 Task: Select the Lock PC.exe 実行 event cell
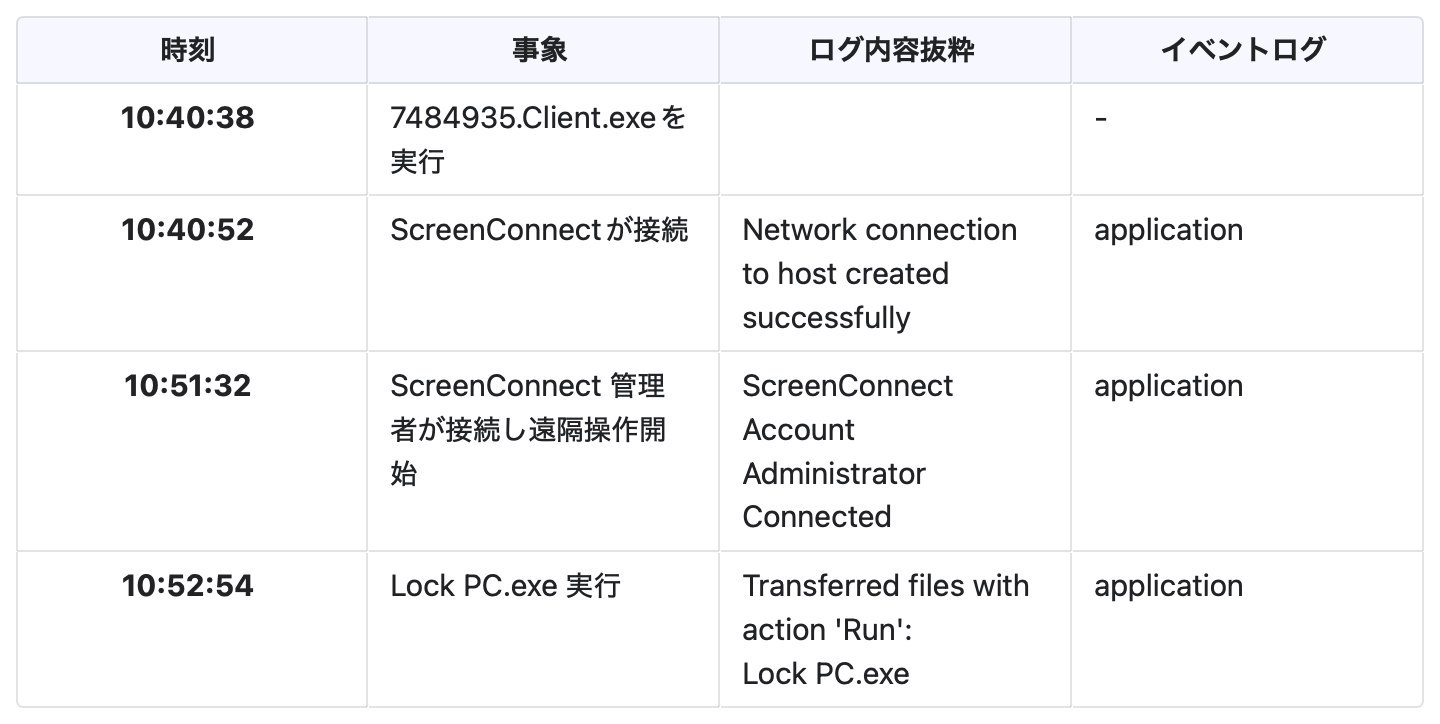coord(505,586)
